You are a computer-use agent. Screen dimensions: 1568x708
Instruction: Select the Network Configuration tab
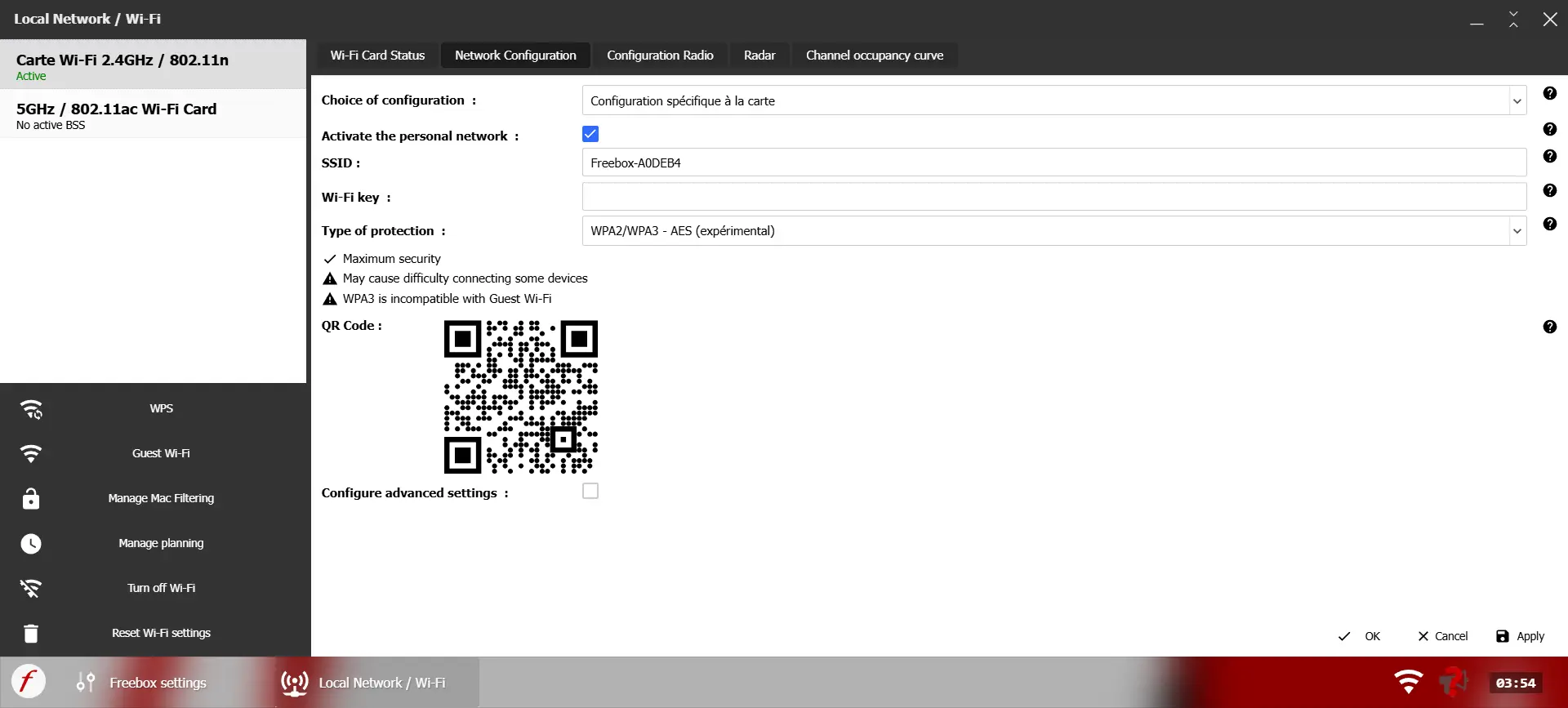point(515,56)
